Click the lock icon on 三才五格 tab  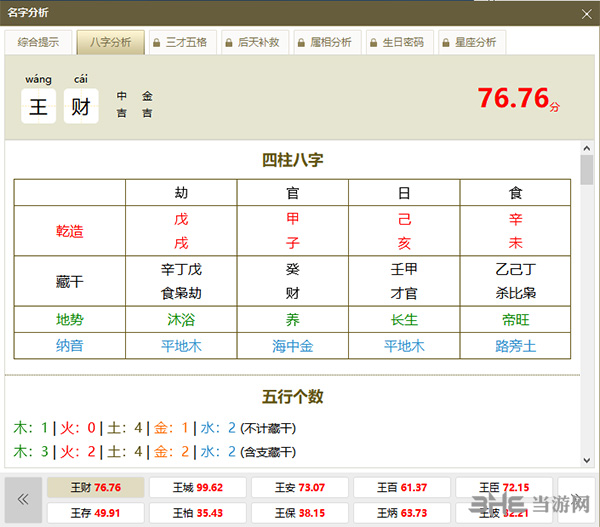155,43
